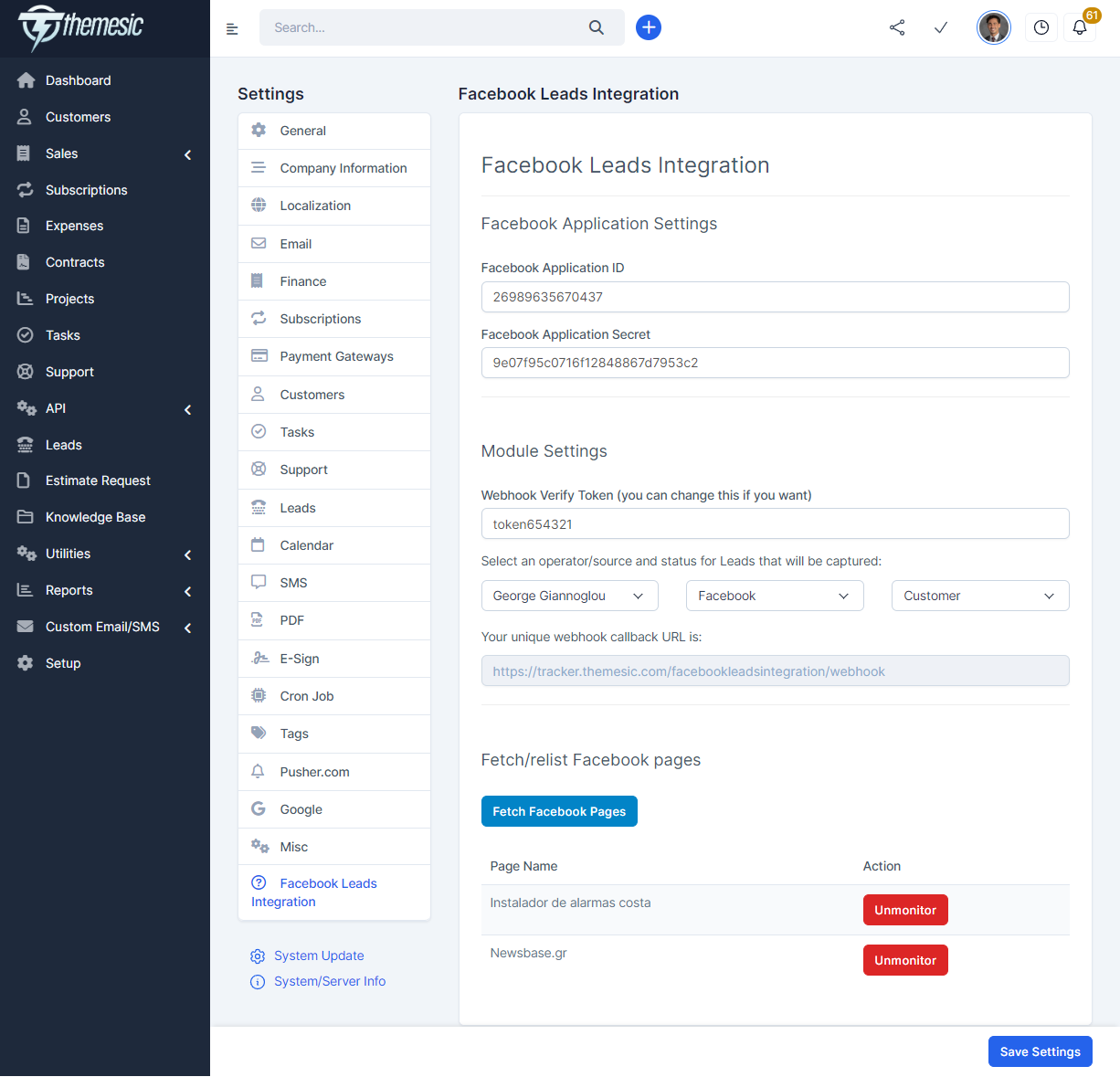Image resolution: width=1120 pixels, height=1077 pixels.
Task: Click Save Settings button
Action: coord(1040,1051)
